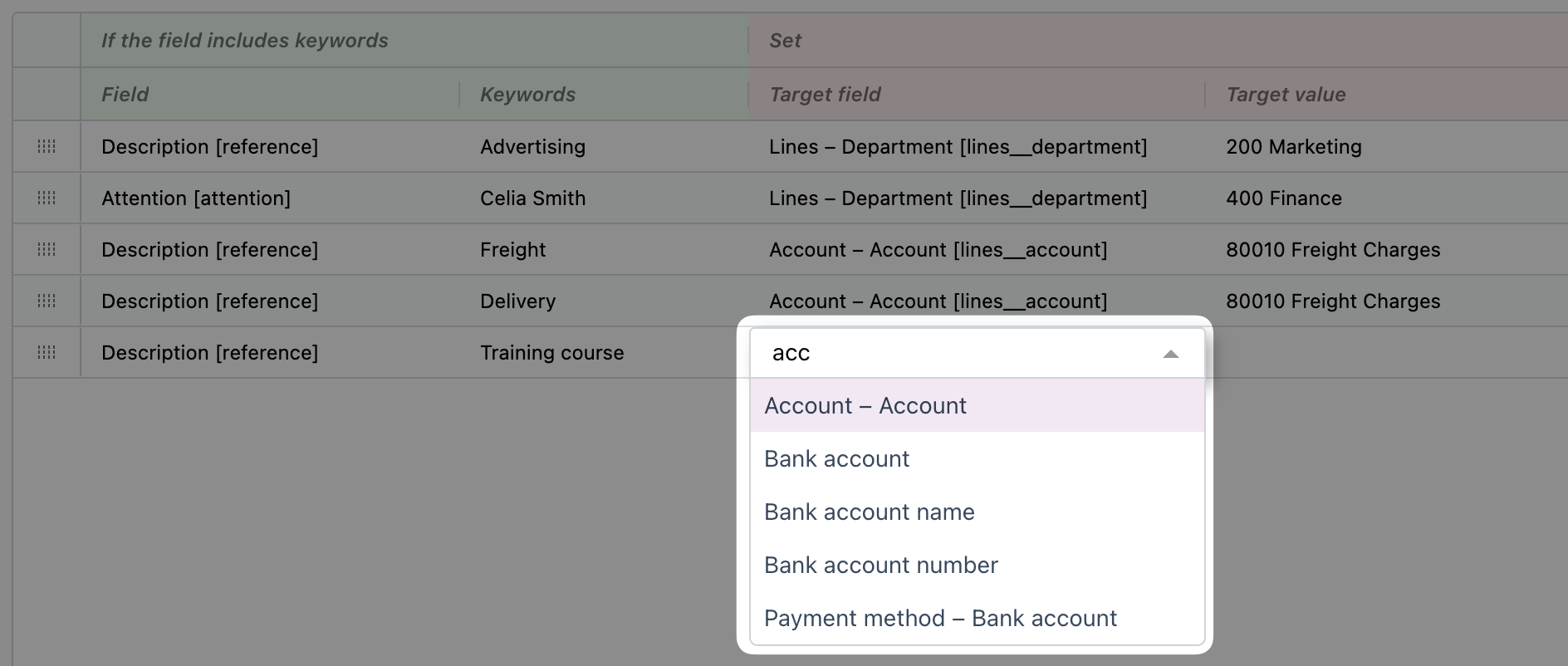Click the 'Set' group header

(1159, 40)
